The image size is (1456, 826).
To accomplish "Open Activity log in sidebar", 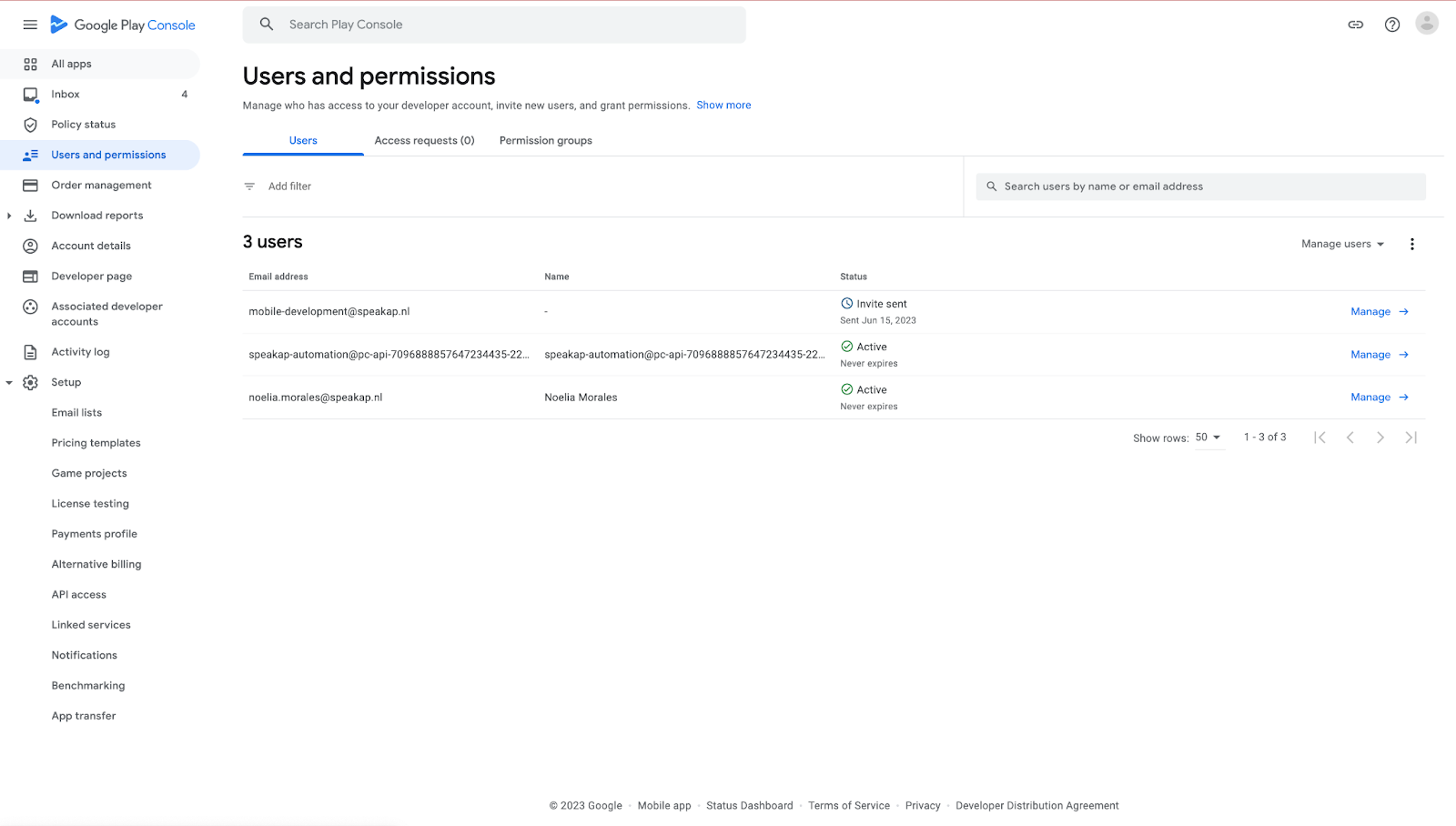I will (80, 352).
